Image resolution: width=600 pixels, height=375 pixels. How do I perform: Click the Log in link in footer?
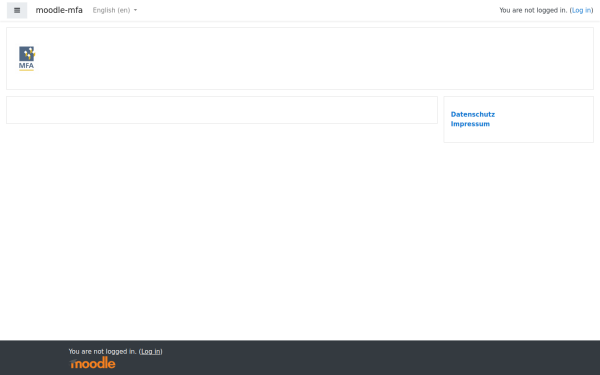[150, 351]
